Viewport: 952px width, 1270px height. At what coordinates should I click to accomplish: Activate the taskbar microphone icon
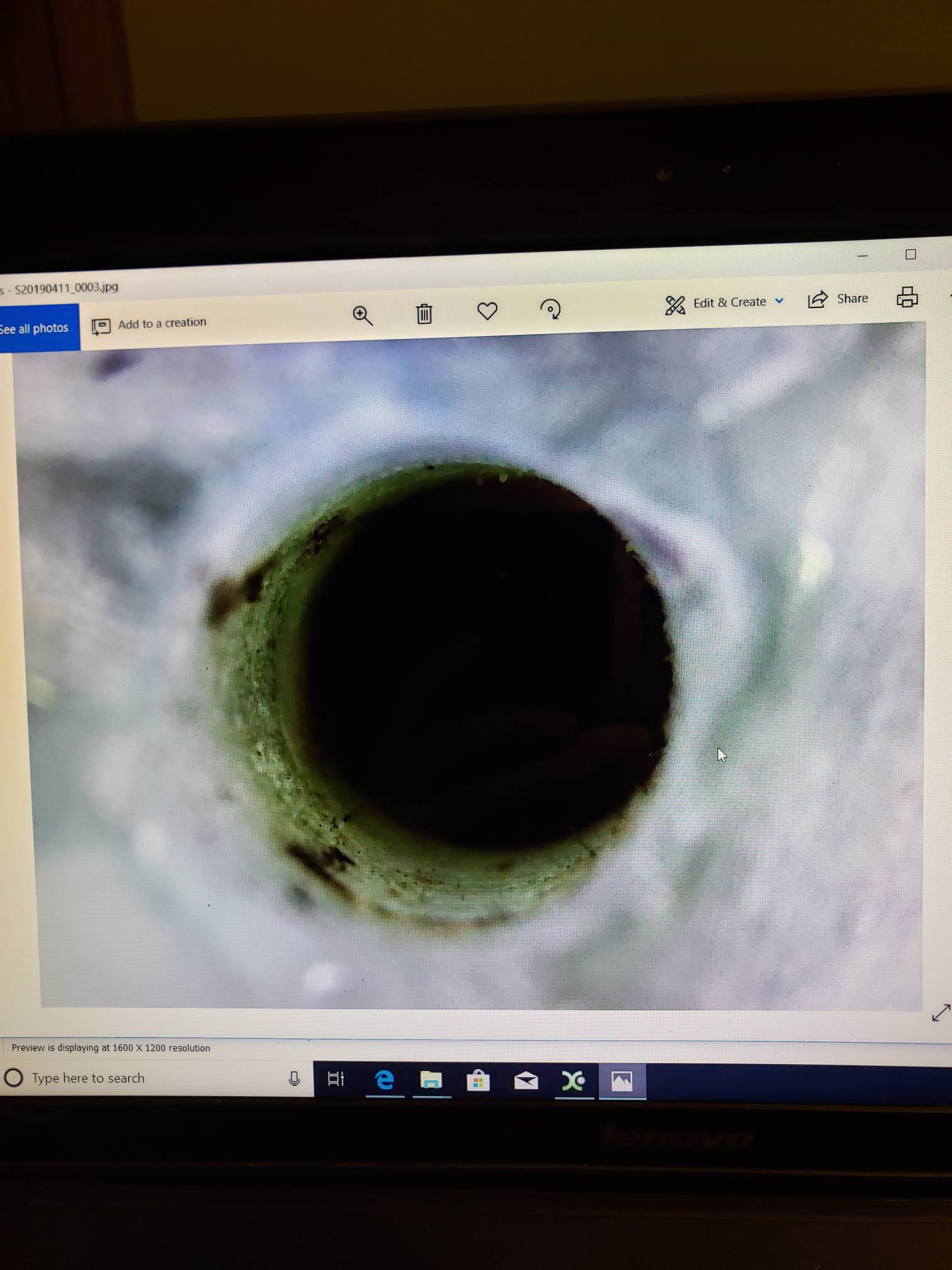(x=294, y=1079)
